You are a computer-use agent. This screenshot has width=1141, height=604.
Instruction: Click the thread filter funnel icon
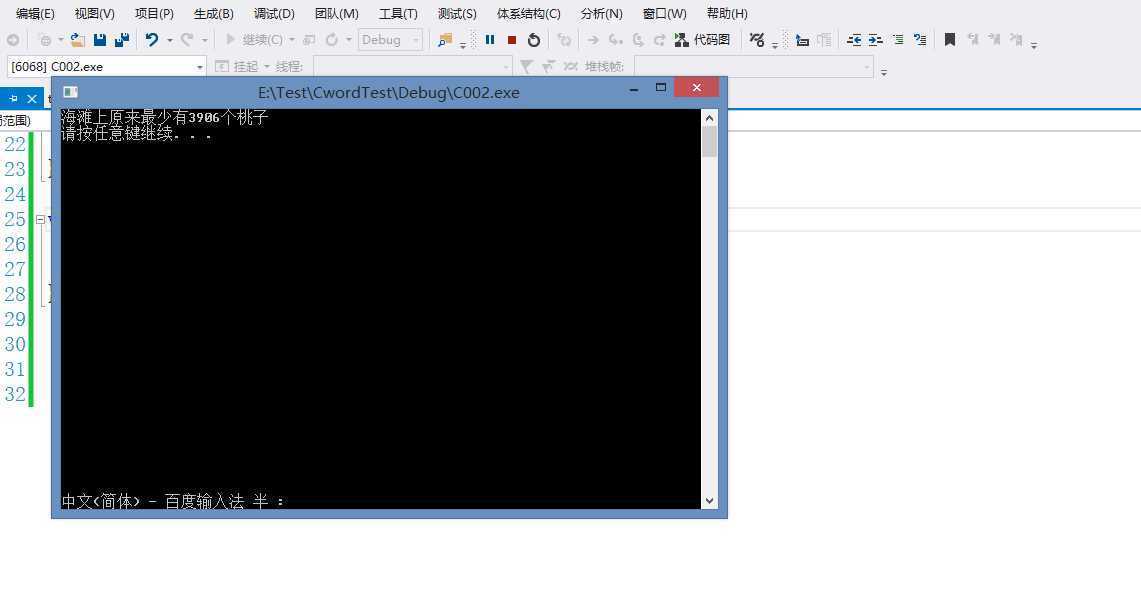tap(526, 66)
